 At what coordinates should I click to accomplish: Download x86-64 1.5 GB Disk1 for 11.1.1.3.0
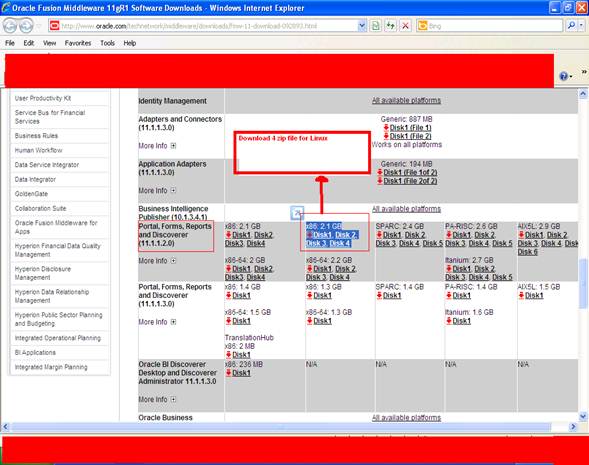click(x=242, y=321)
